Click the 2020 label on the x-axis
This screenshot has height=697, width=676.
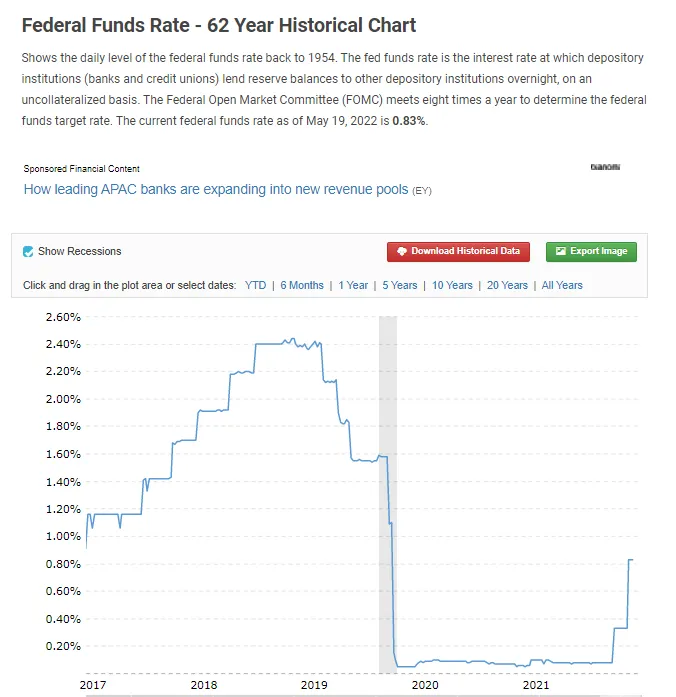click(425, 685)
